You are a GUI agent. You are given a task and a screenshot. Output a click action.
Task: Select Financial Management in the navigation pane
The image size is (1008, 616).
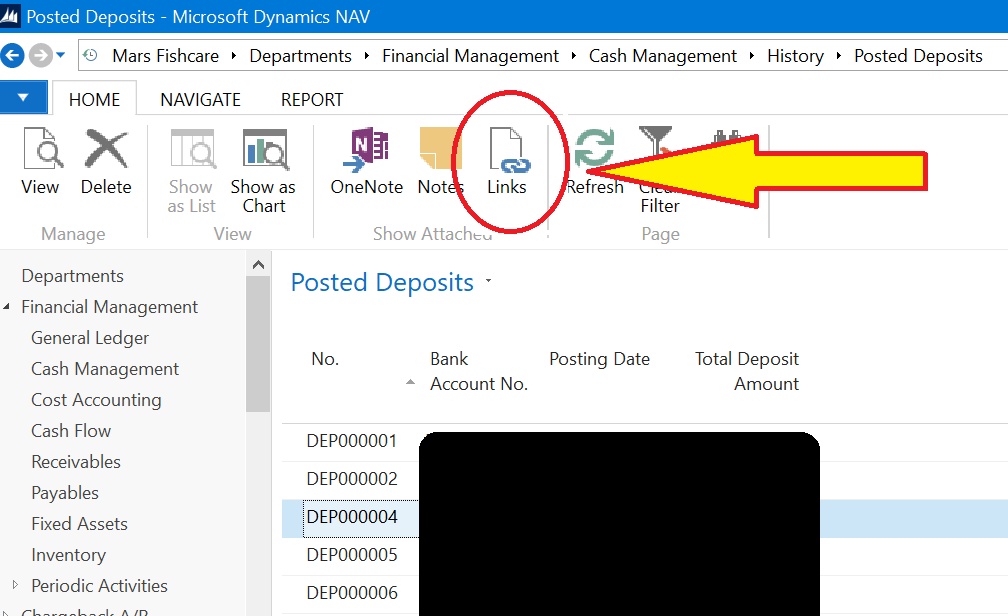click(109, 307)
